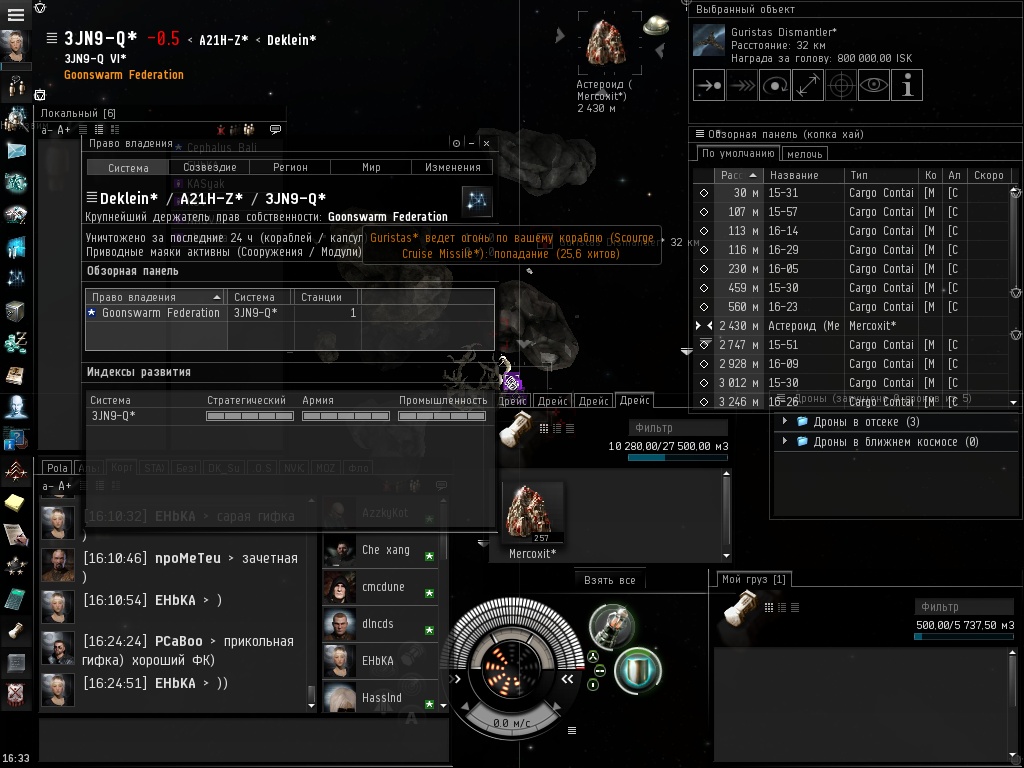Select the Mercoxit ore stack thumbnail

[532, 513]
